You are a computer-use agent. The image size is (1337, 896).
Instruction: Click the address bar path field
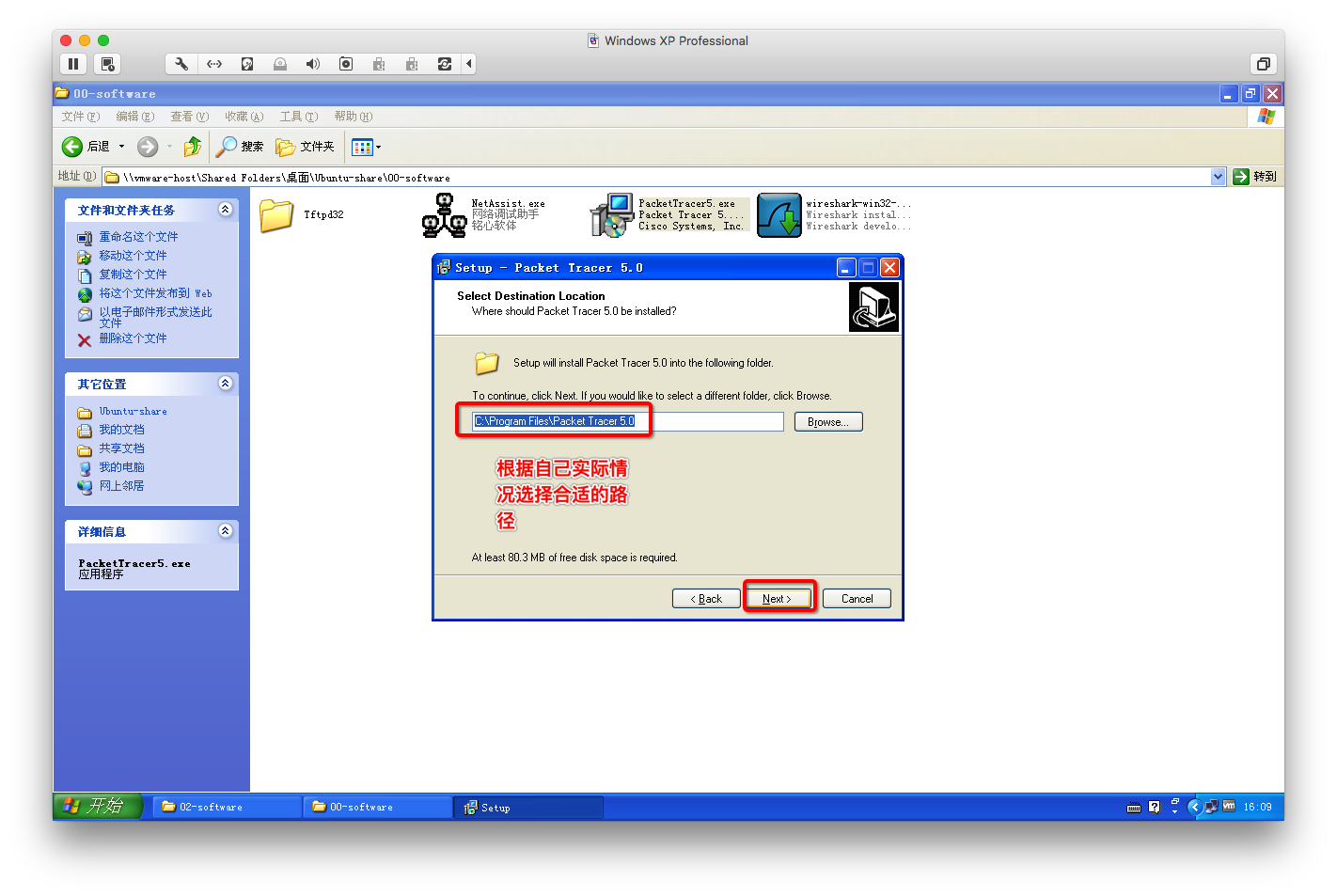656,177
